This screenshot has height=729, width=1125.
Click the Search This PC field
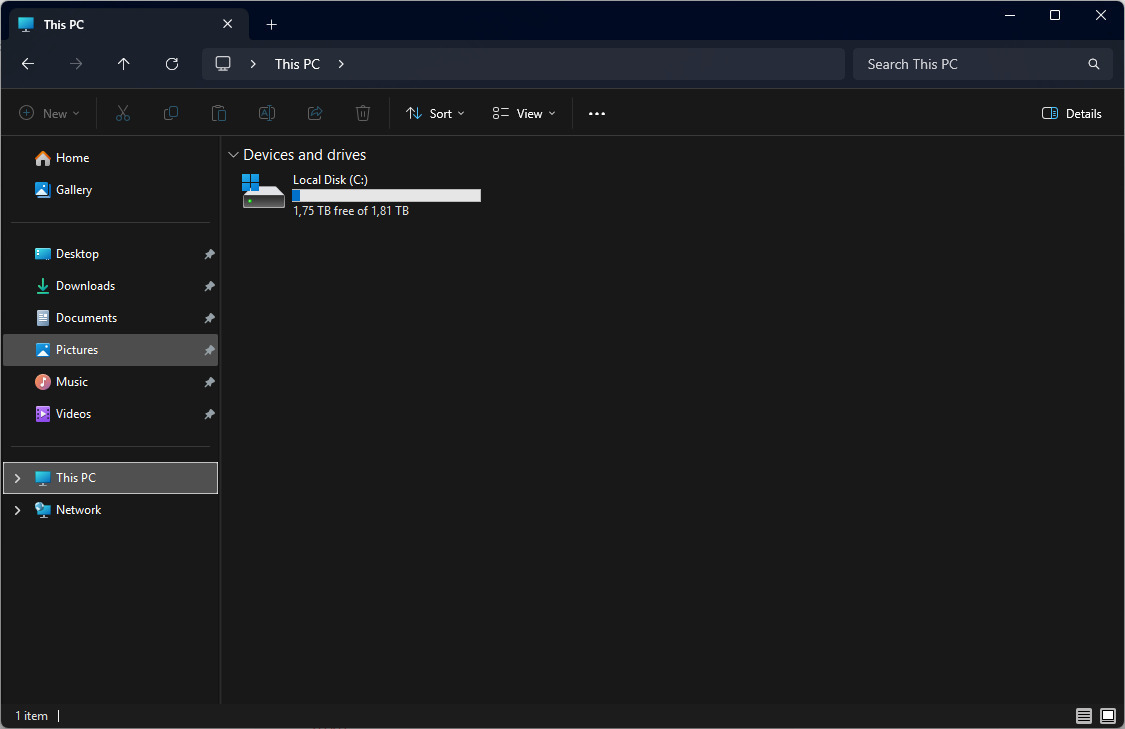pyautogui.click(x=982, y=64)
